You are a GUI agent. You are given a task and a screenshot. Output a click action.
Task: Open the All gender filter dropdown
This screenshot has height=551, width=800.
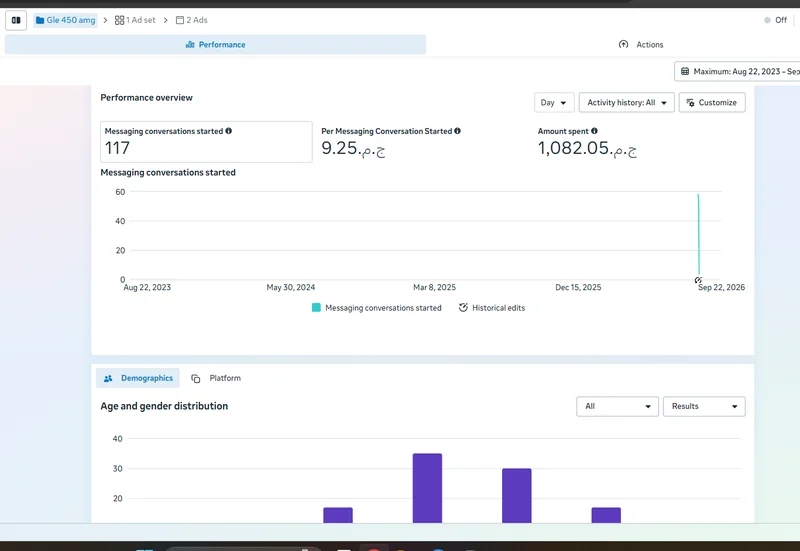[617, 407]
